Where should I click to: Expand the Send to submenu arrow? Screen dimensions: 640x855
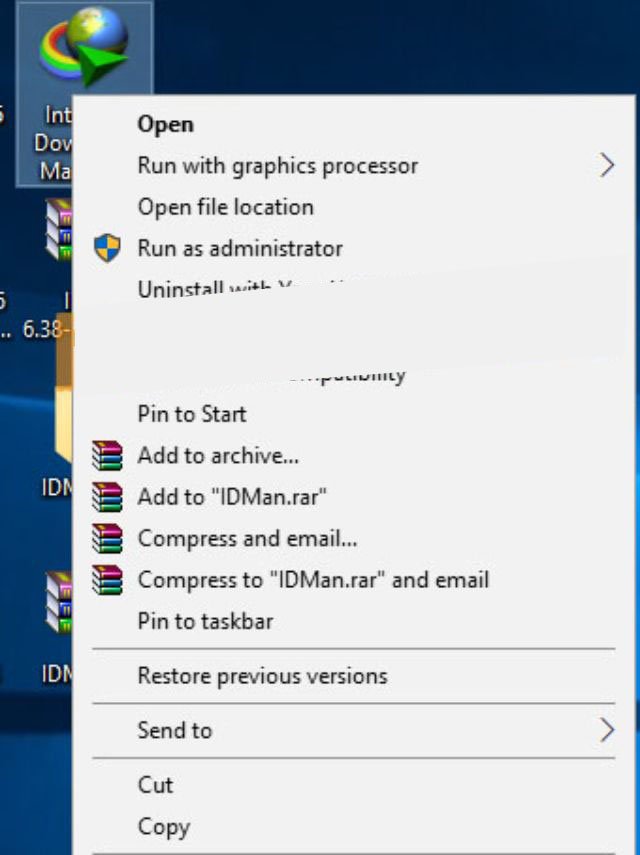click(x=607, y=730)
